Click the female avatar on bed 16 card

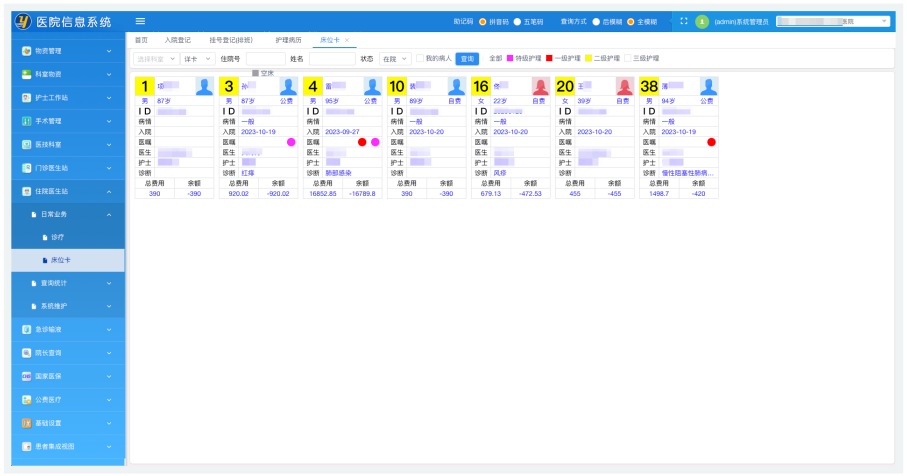541,86
